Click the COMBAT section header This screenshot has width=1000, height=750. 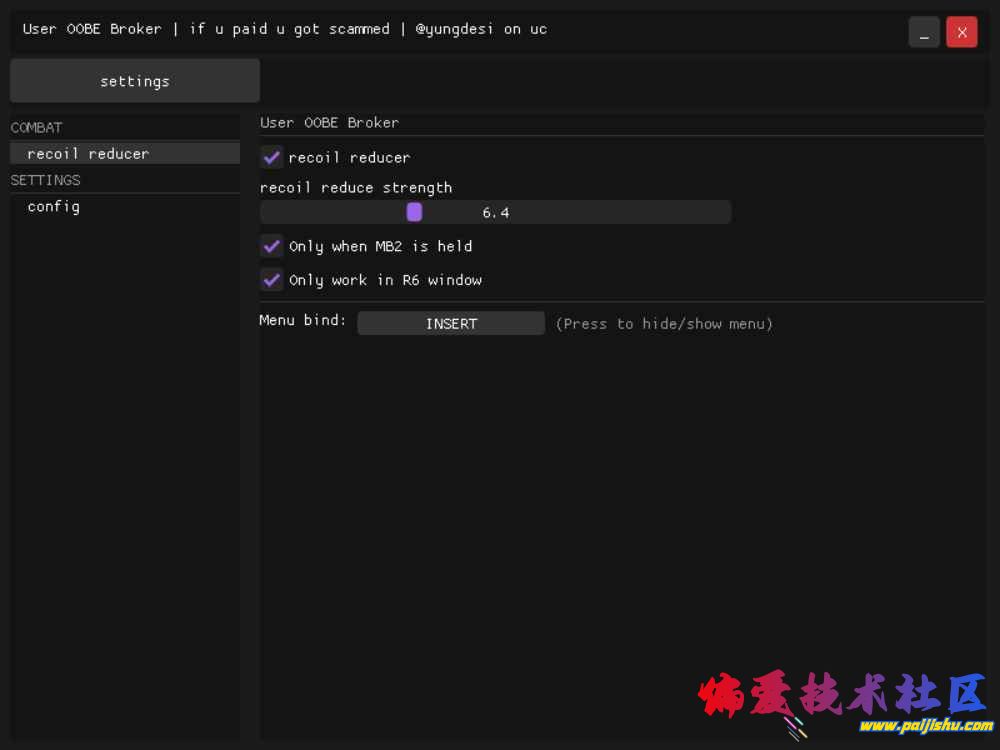(36, 127)
